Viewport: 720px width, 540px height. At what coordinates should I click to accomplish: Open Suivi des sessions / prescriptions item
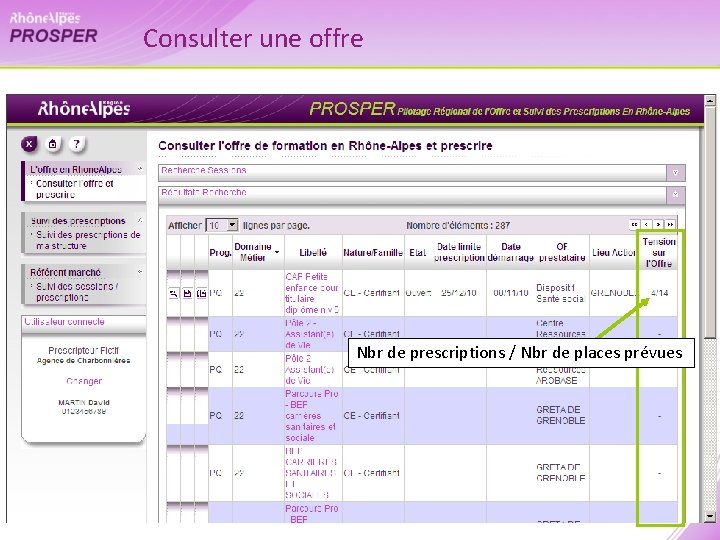pyautogui.click(x=77, y=292)
